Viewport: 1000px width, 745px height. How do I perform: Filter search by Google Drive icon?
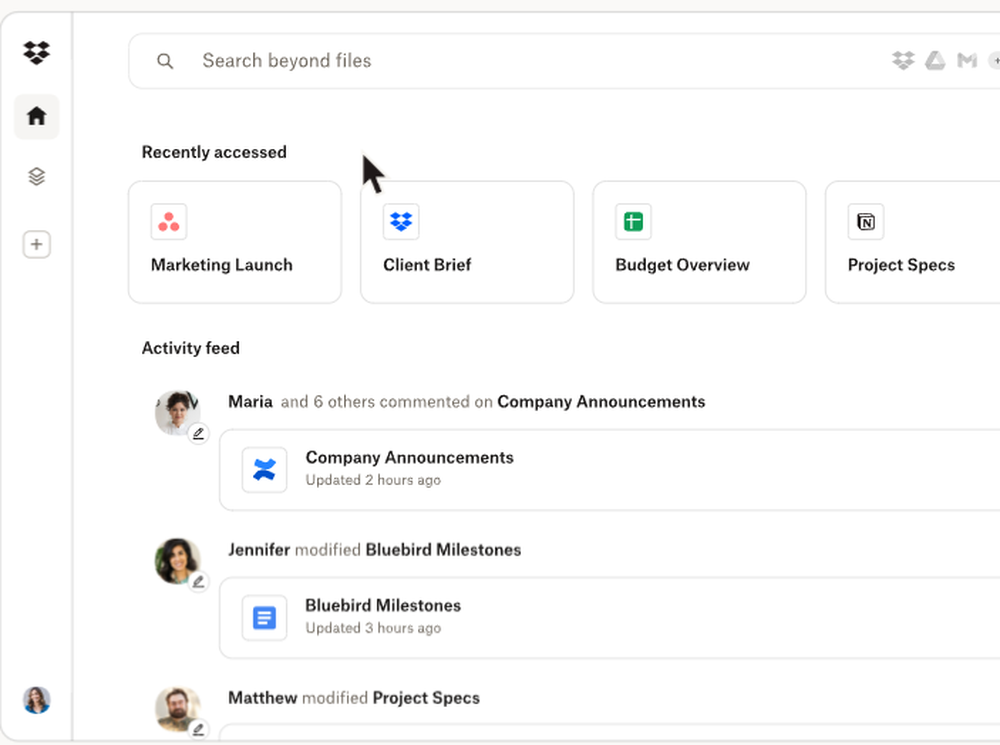click(935, 61)
